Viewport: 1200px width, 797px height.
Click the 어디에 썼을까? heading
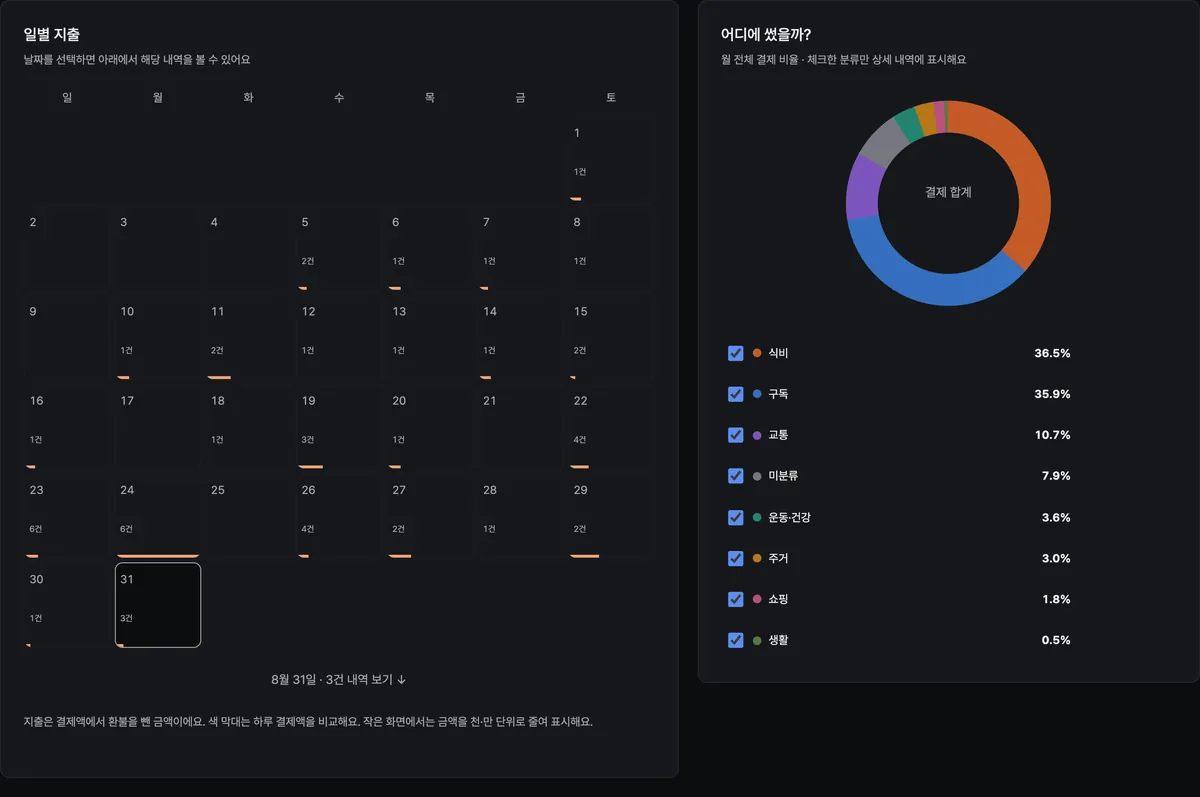[x=766, y=34]
